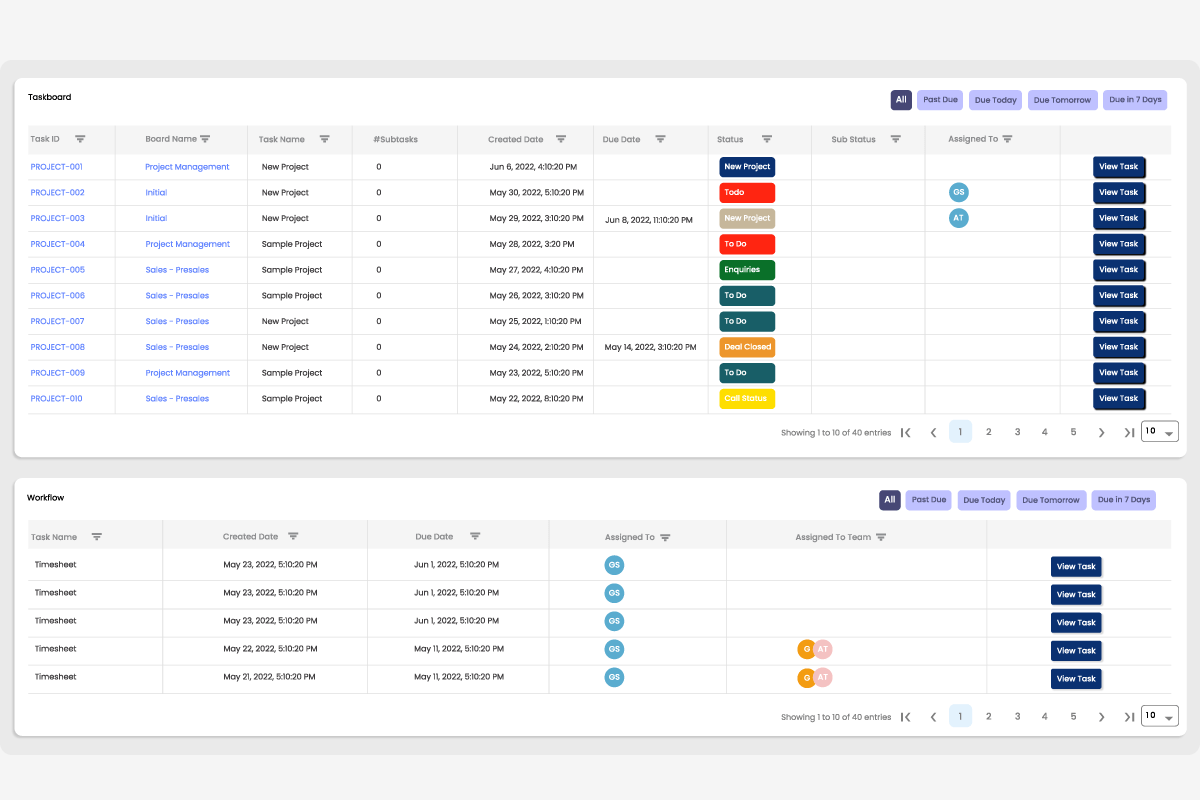Viewport: 1200px width, 800px height.
Task: Open the PROJECT-005 link
Action: point(56,269)
